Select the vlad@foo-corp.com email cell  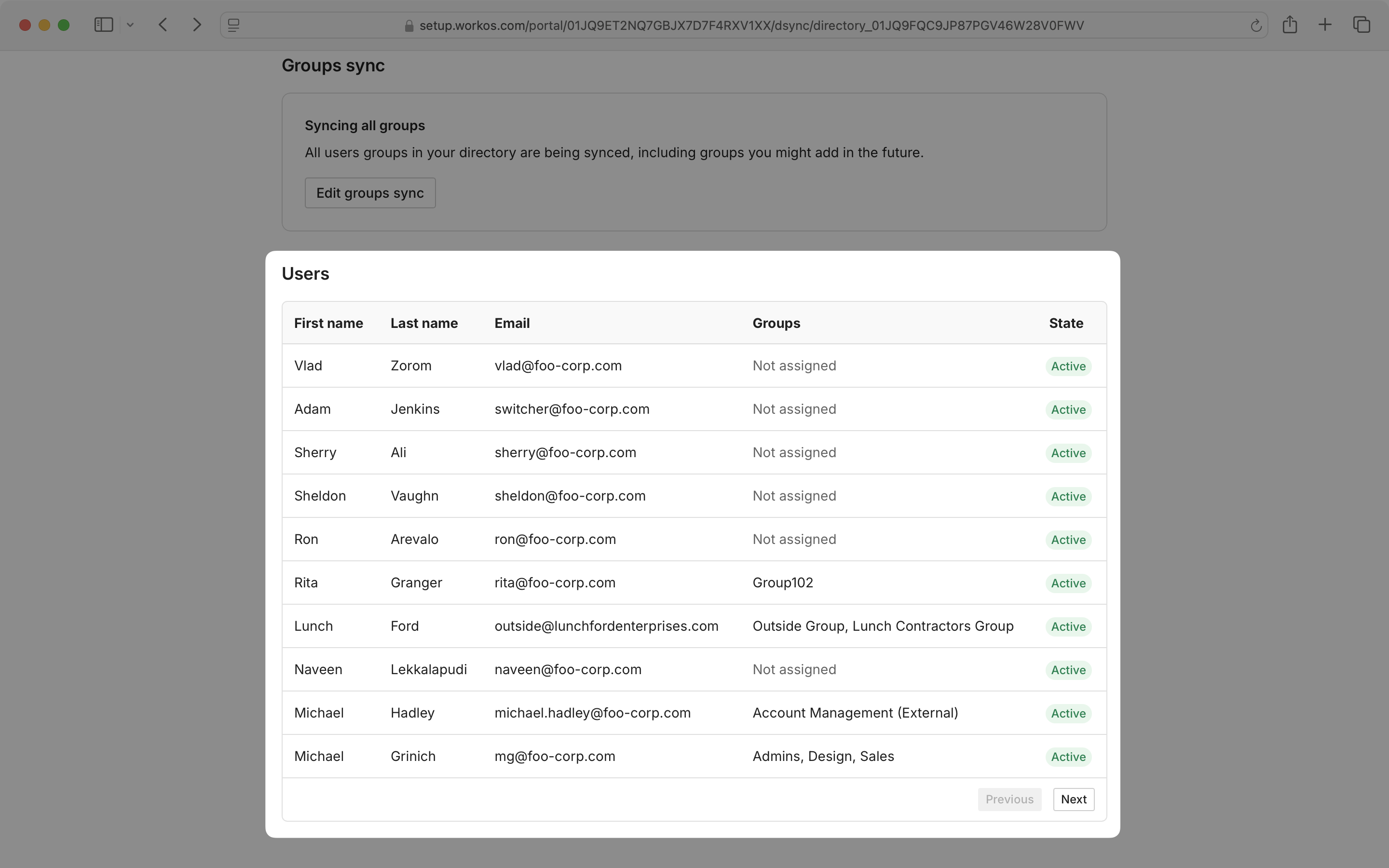tap(558, 366)
